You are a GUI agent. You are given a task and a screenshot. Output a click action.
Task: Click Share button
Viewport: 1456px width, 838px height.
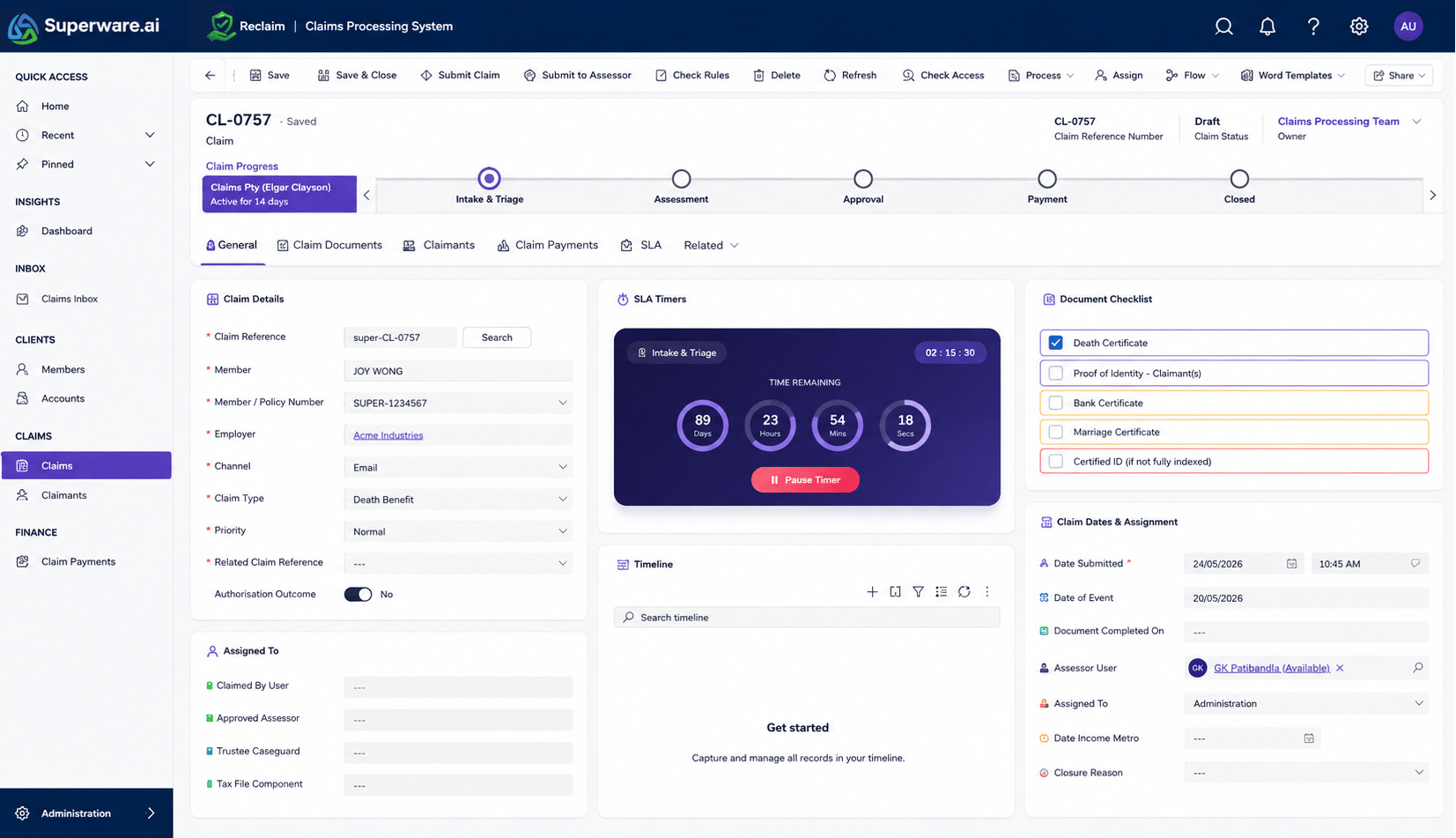[1400, 76]
